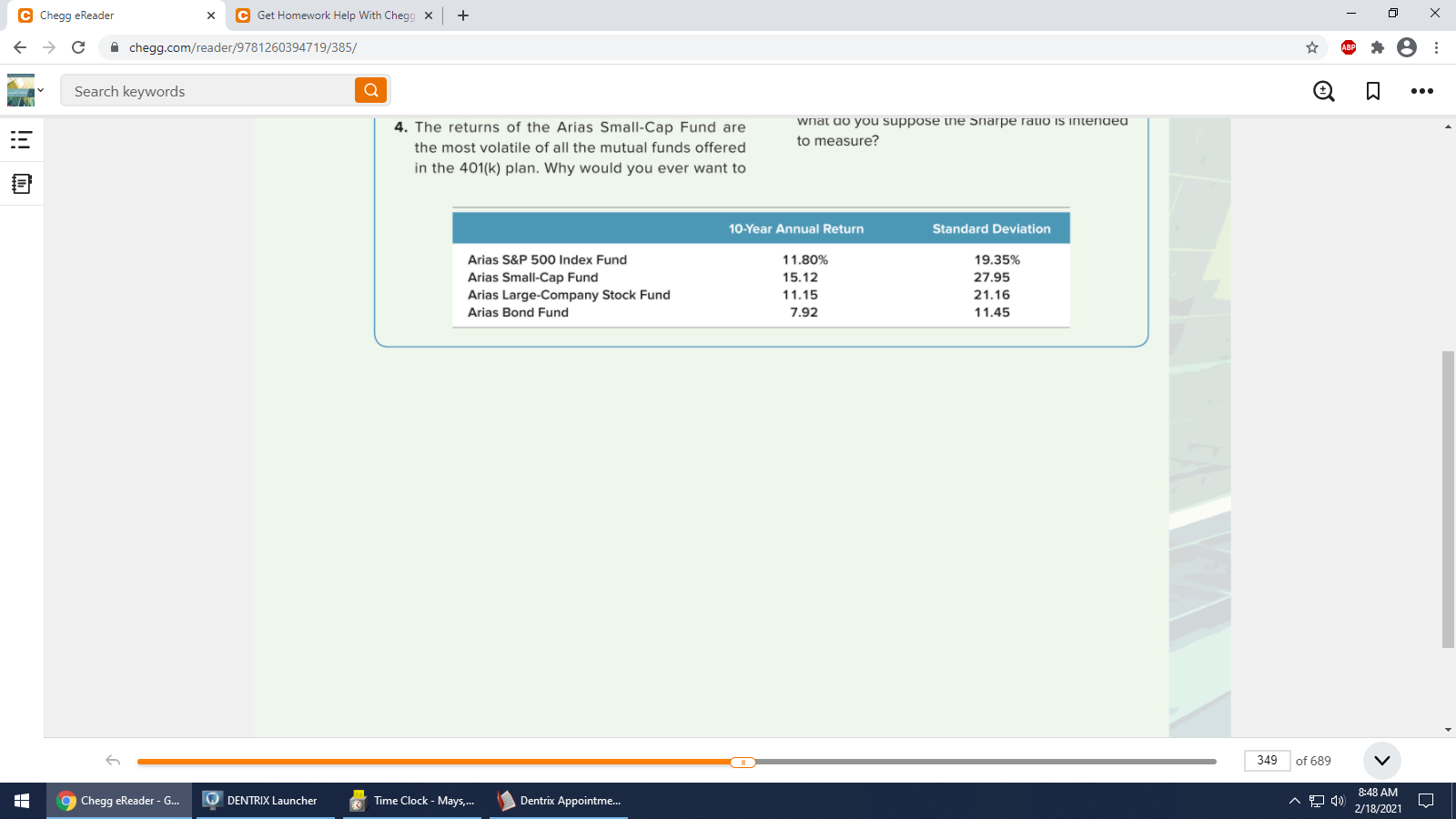The height and width of the screenshot is (819, 1456).
Task: Click the 27.95 standard deviation value
Action: click(x=992, y=278)
